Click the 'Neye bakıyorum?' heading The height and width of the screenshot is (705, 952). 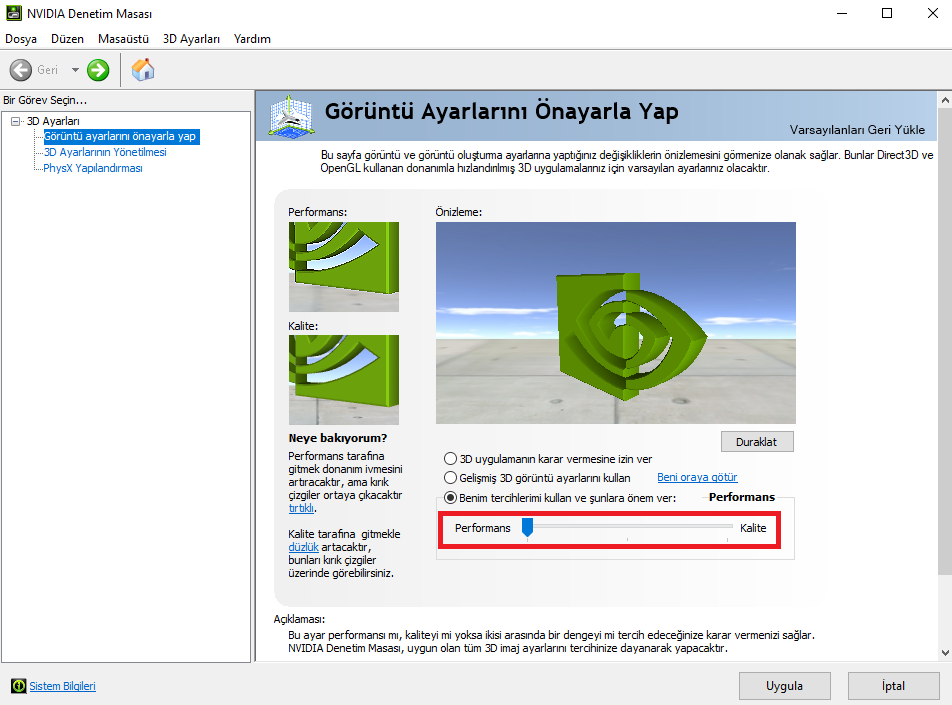[338, 438]
